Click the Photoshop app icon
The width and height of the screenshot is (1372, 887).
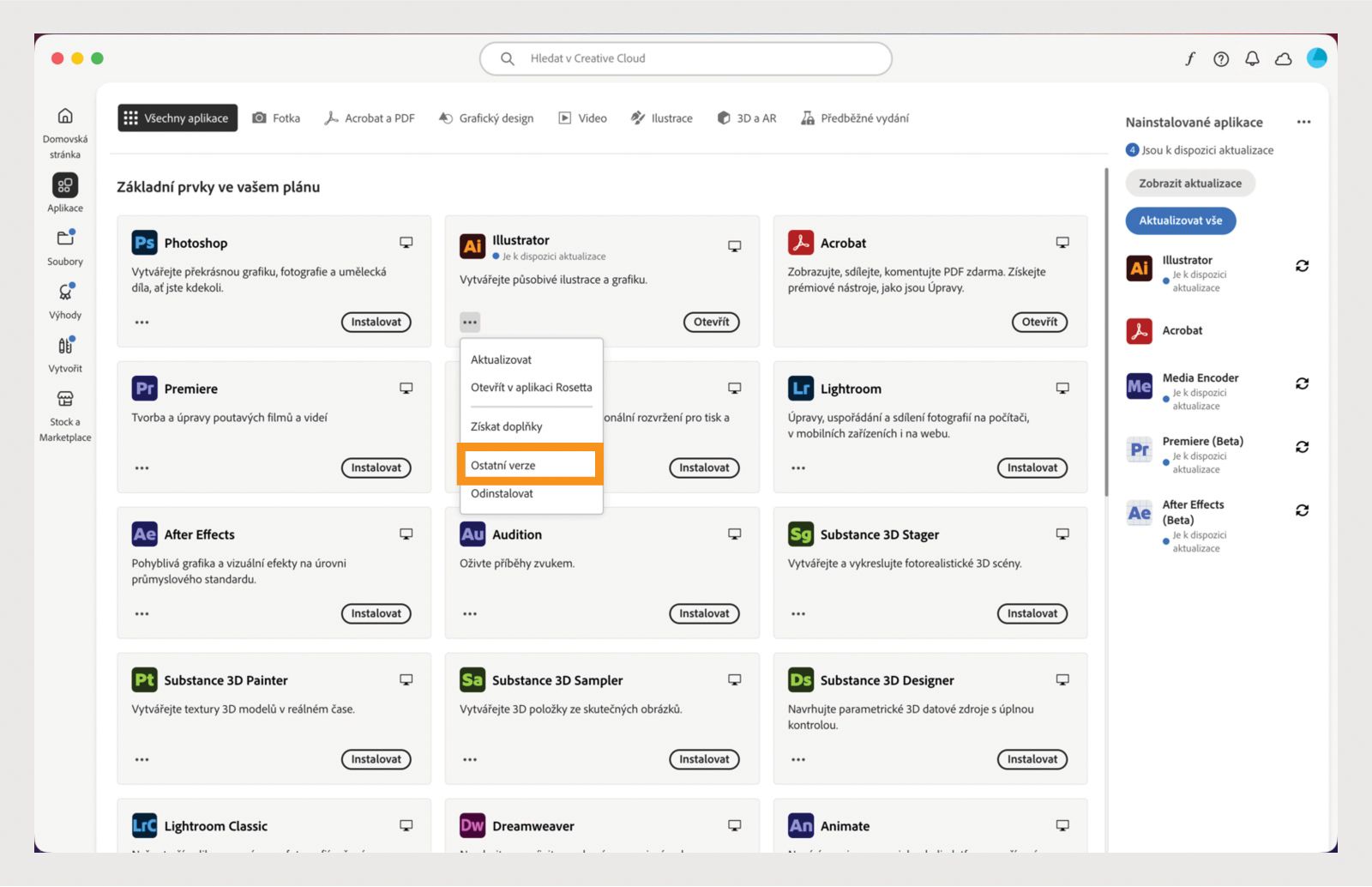[144, 243]
